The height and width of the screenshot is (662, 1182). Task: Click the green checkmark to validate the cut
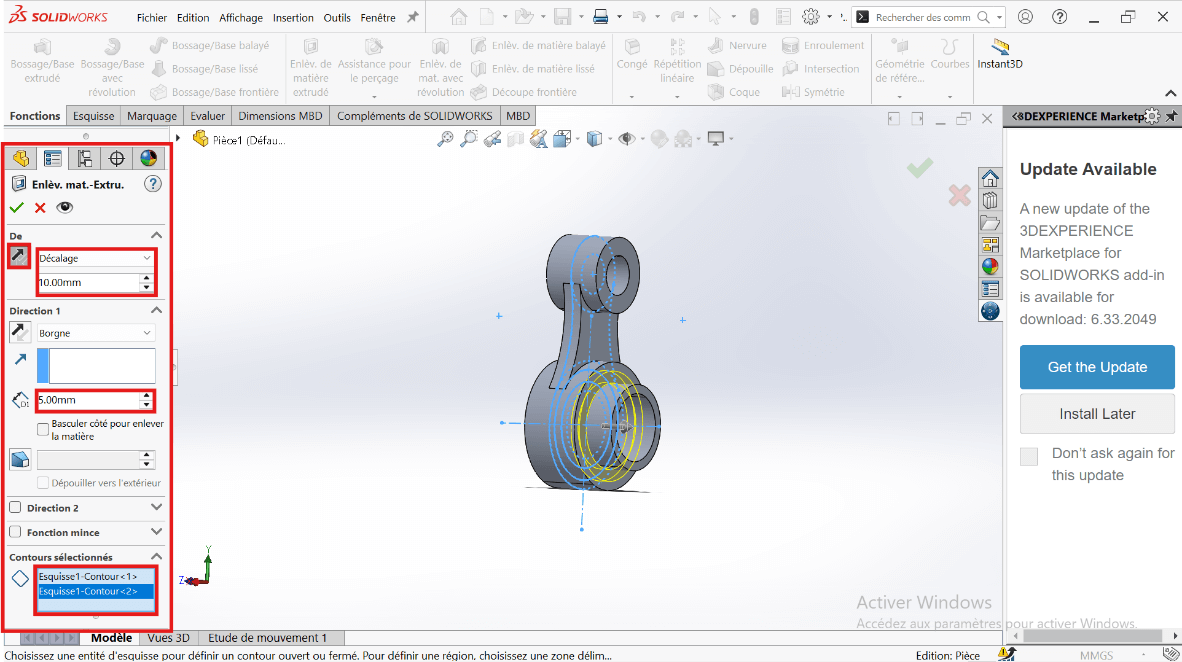(x=16, y=208)
